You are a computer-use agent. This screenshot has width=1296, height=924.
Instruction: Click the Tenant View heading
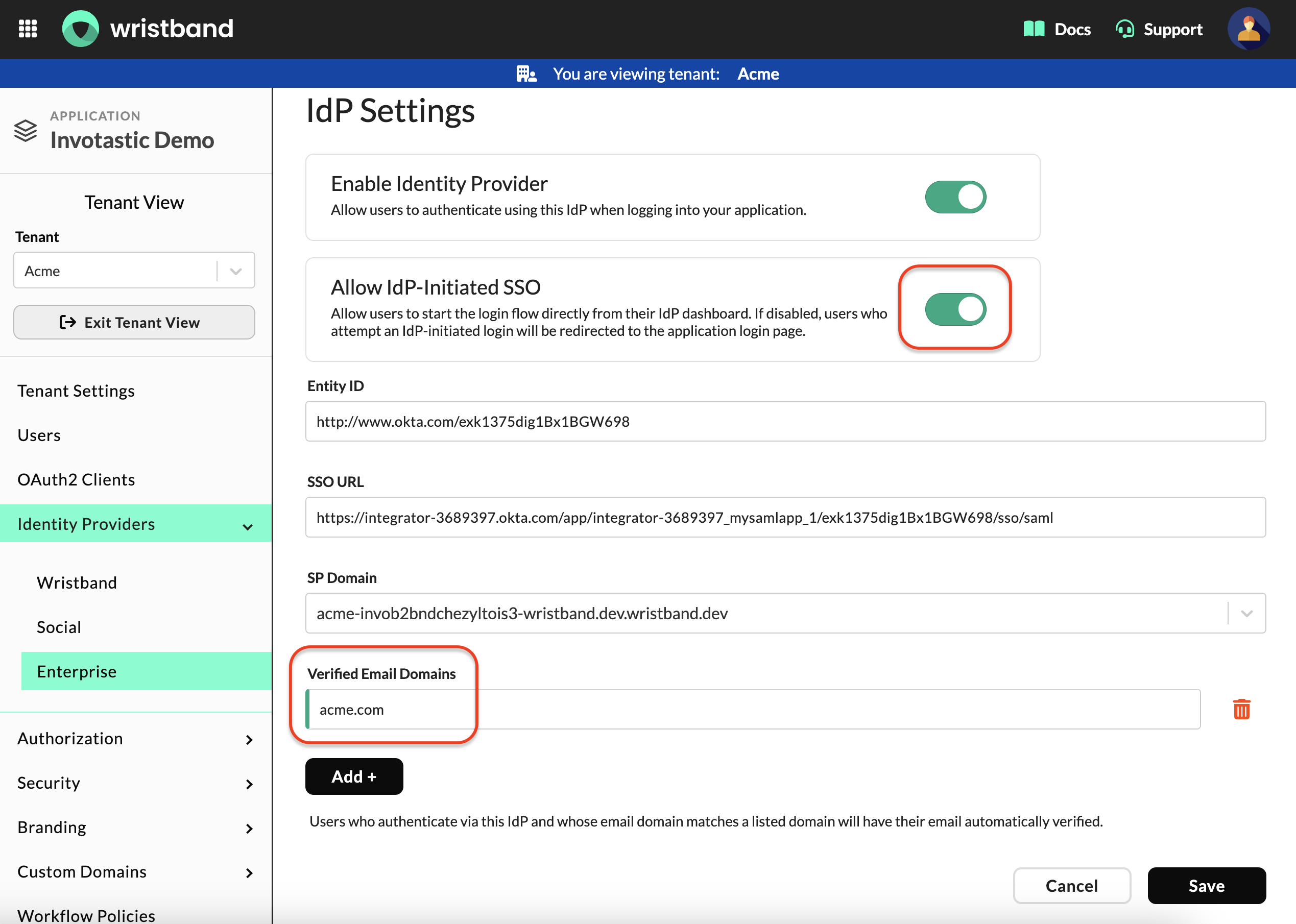[134, 203]
